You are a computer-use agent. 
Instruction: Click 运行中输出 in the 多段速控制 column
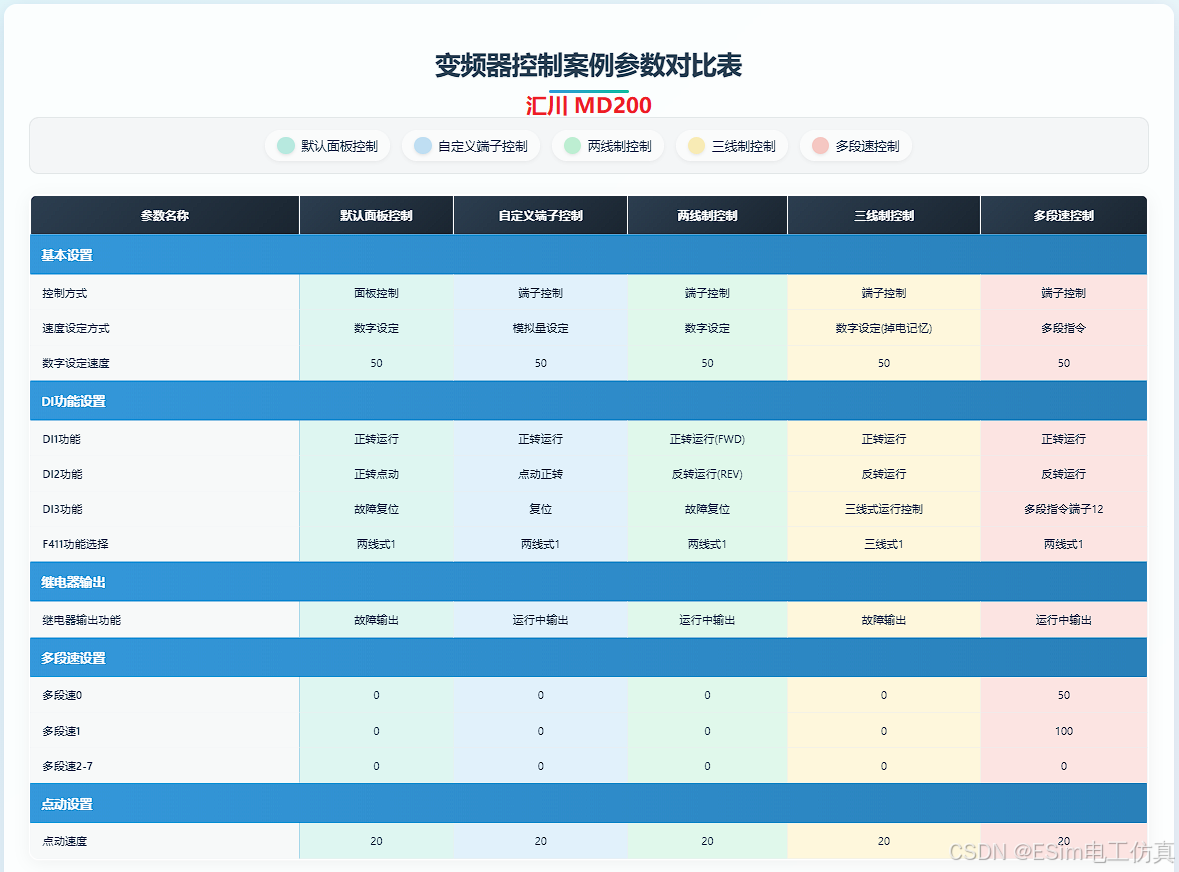coord(1064,620)
